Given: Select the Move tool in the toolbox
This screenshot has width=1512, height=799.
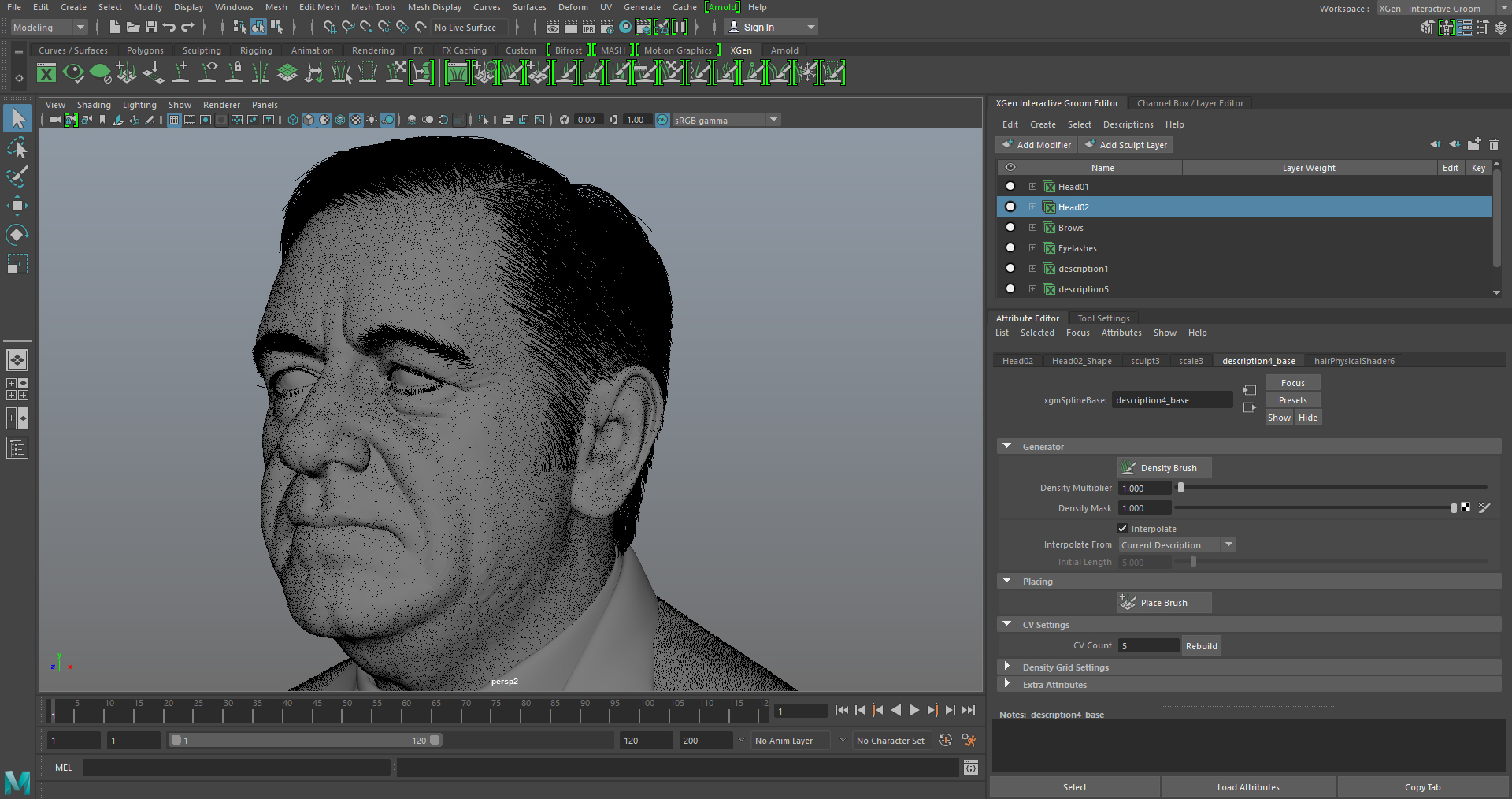Looking at the screenshot, I should (17, 206).
